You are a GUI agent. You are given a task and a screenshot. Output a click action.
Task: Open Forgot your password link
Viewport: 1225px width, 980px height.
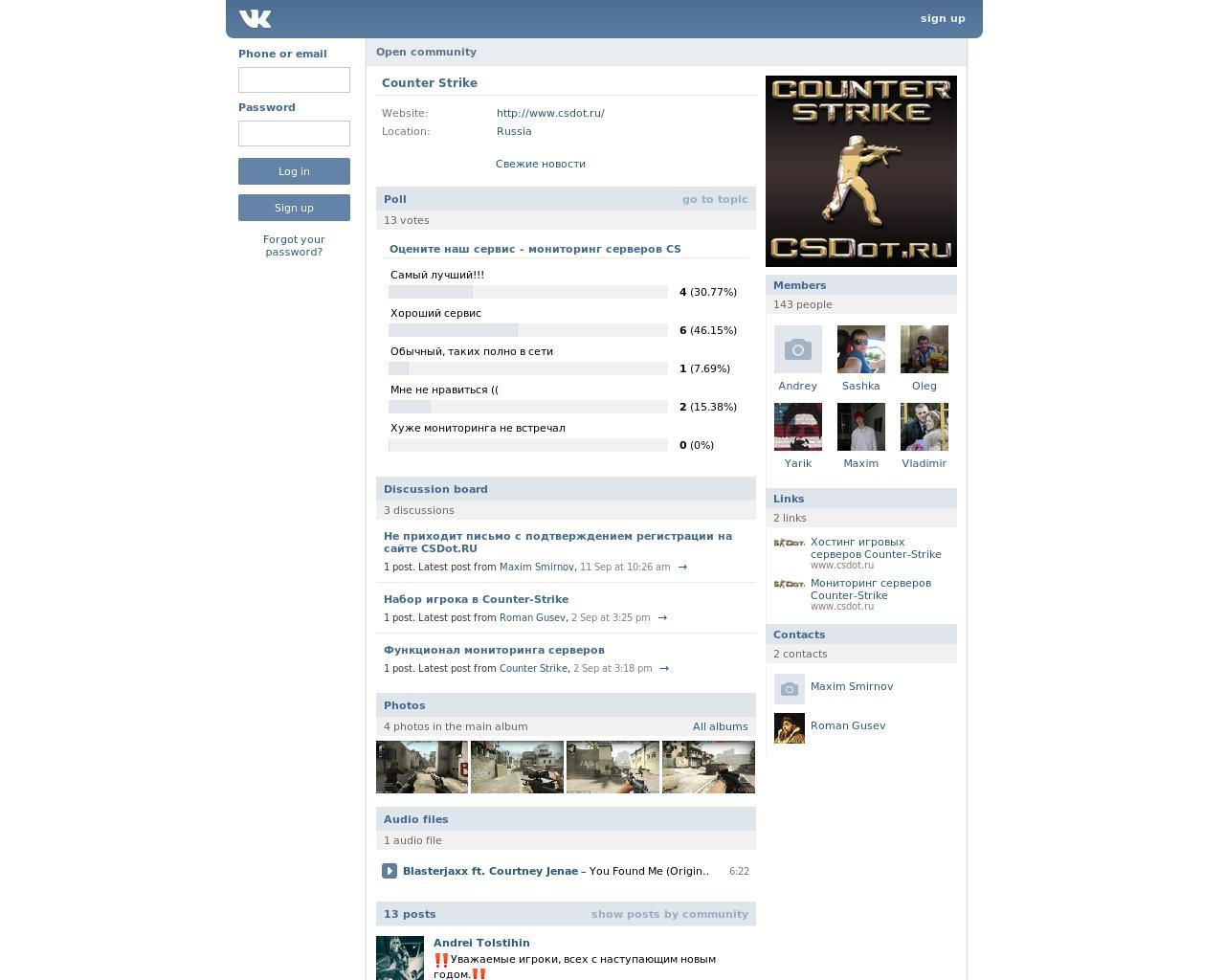(294, 246)
